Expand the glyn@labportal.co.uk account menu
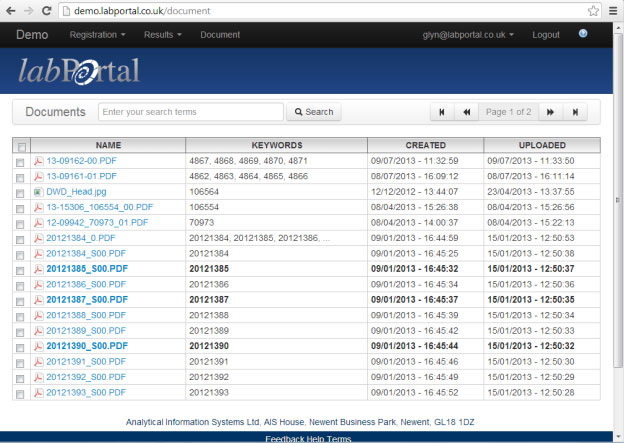The image size is (624, 443). pyautogui.click(x=468, y=35)
